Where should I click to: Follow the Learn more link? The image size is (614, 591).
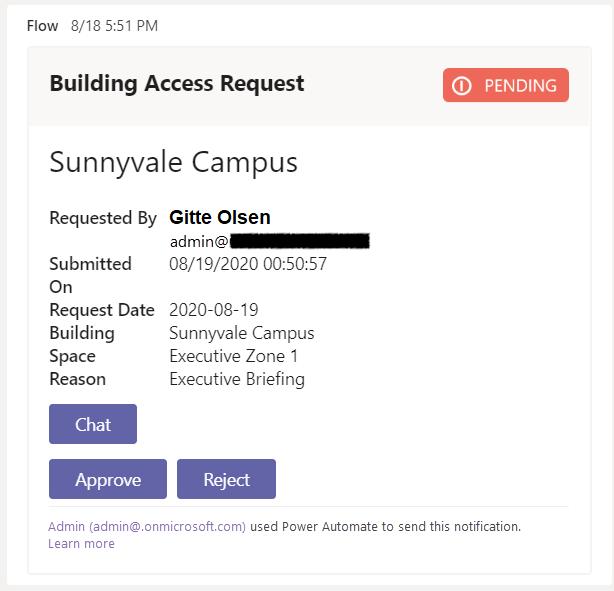pos(81,544)
